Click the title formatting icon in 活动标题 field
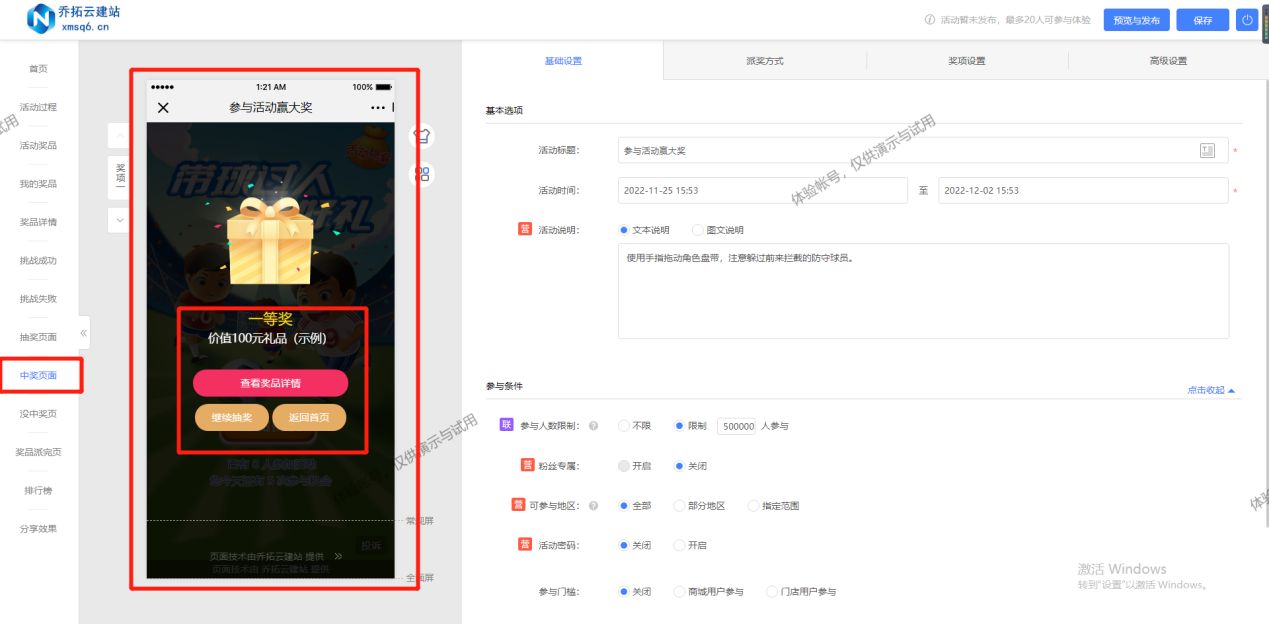This screenshot has height=624, width=1269. 1207,150
